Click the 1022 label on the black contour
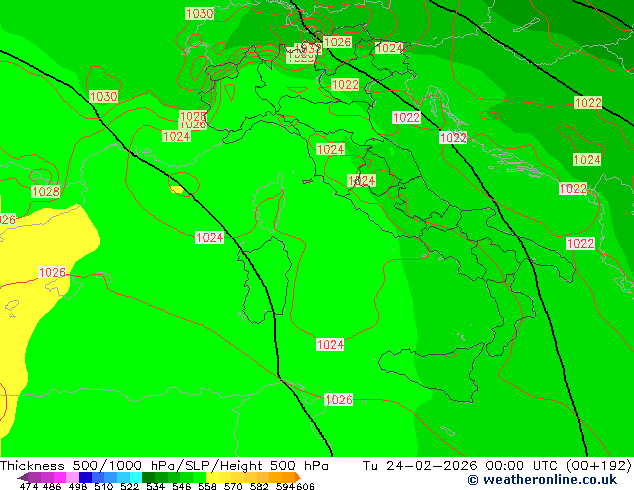Screen dimensions: 634x490 [x=453, y=138]
